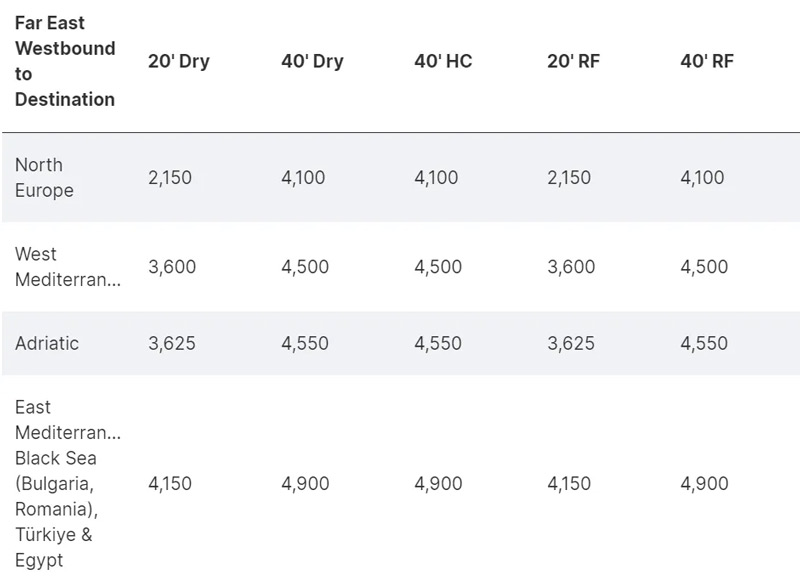Click North Europe 20' Dry value 2,150
Image resolution: width=800 pixels, height=578 pixels.
(170, 178)
